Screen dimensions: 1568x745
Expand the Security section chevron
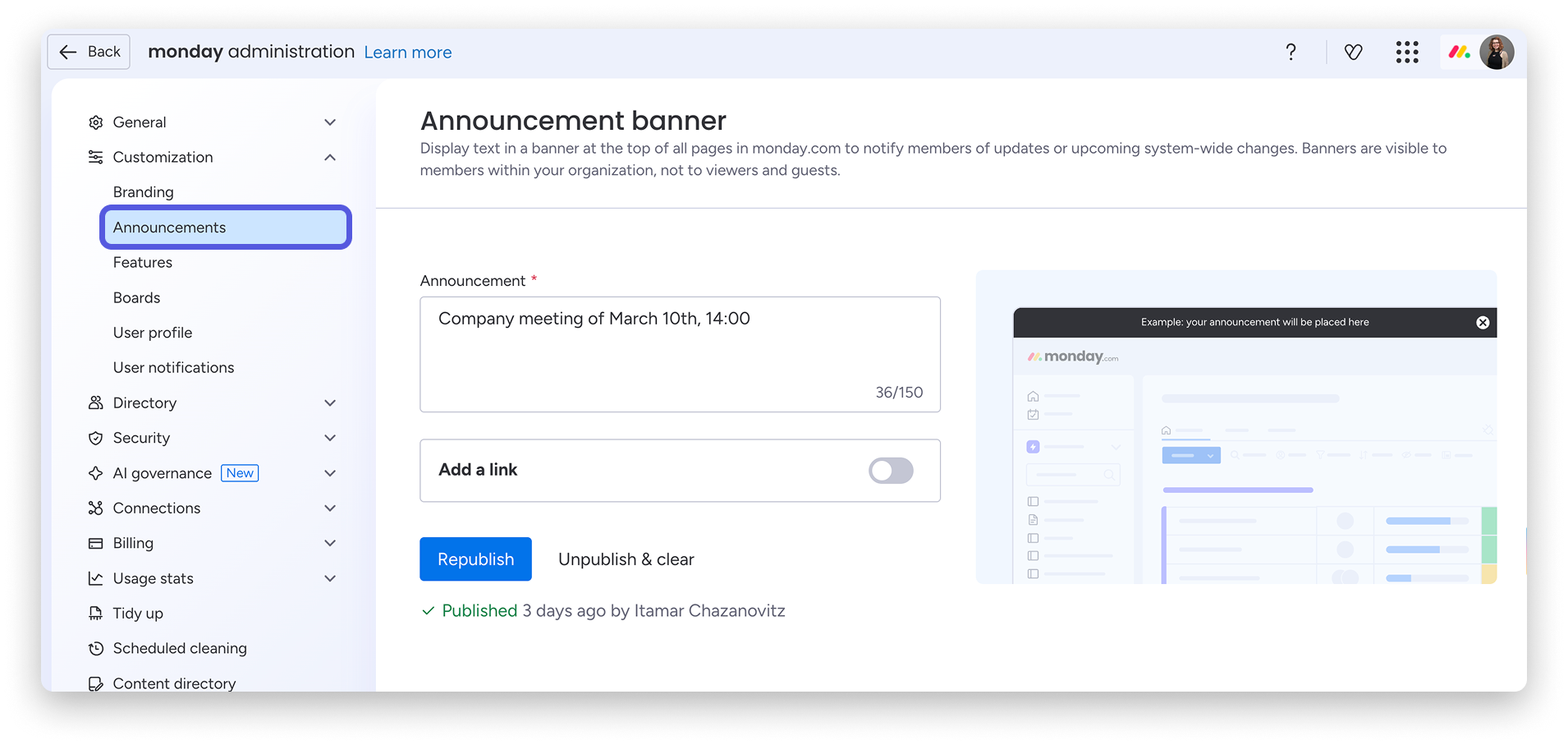click(330, 438)
